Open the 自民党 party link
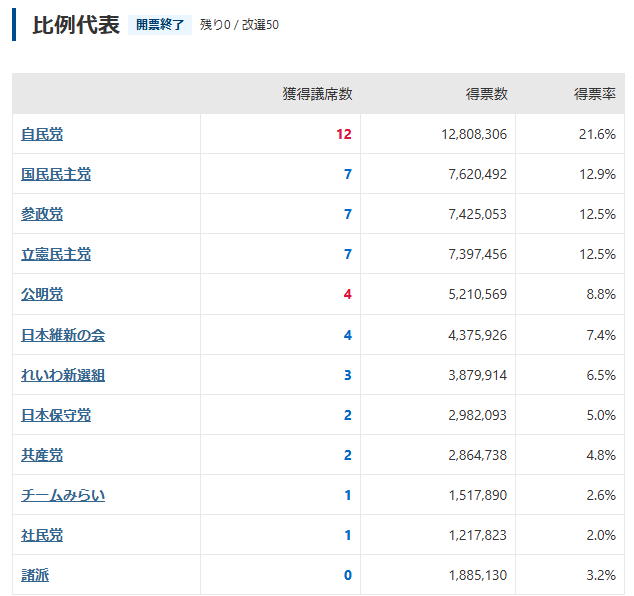The width and height of the screenshot is (634, 596). pyautogui.click(x=42, y=134)
